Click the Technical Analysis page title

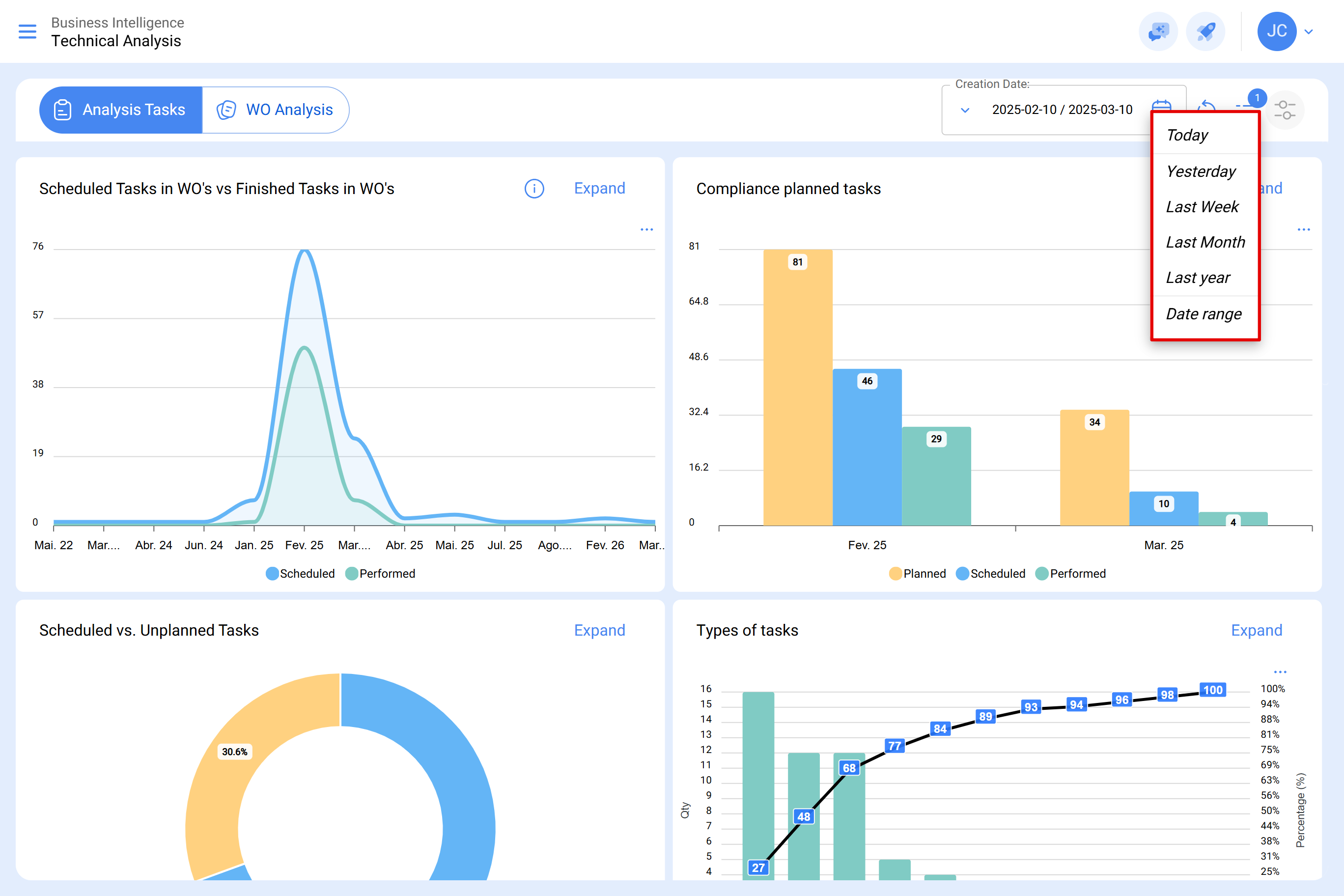click(x=116, y=41)
